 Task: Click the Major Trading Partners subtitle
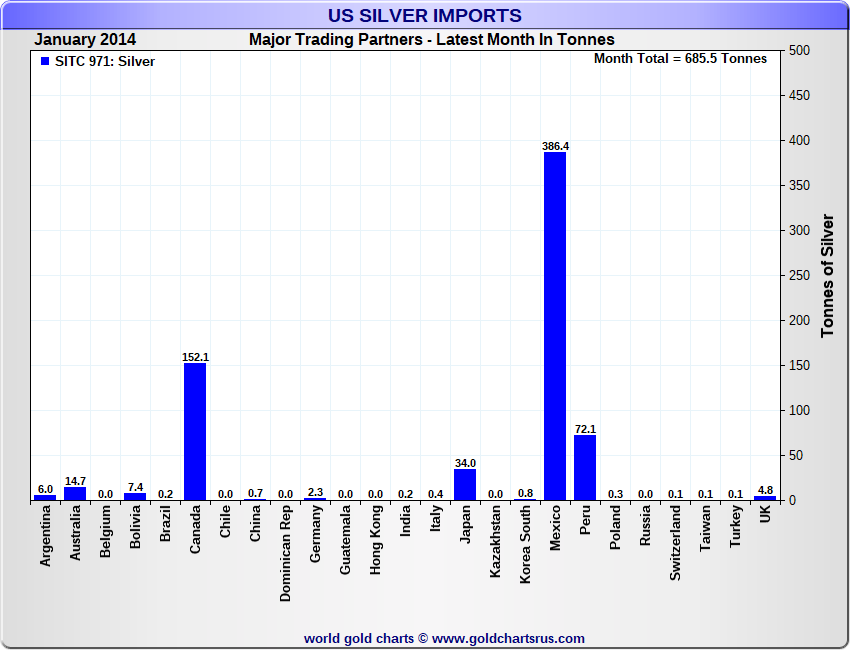[431, 40]
